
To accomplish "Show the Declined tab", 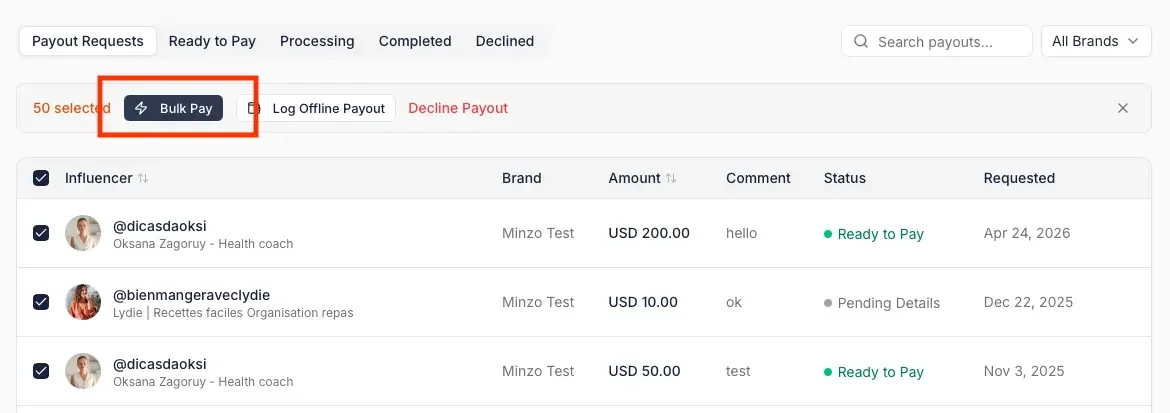I will click(504, 41).
